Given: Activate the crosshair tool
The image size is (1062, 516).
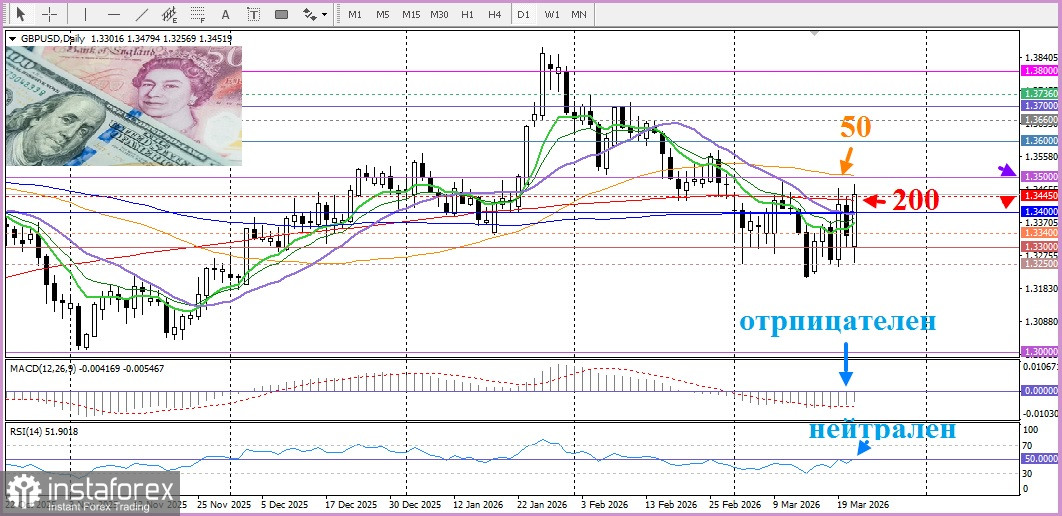Looking at the screenshot, I should pos(49,14).
